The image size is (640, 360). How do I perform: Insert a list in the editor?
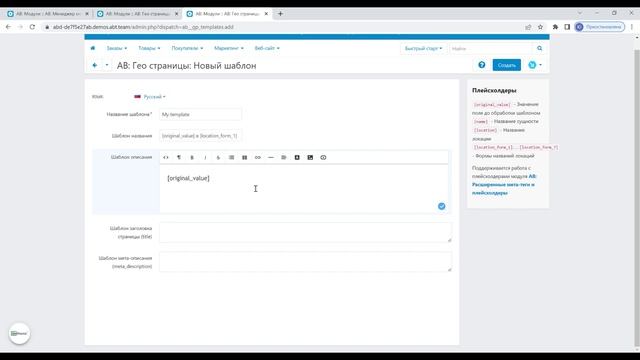231,158
